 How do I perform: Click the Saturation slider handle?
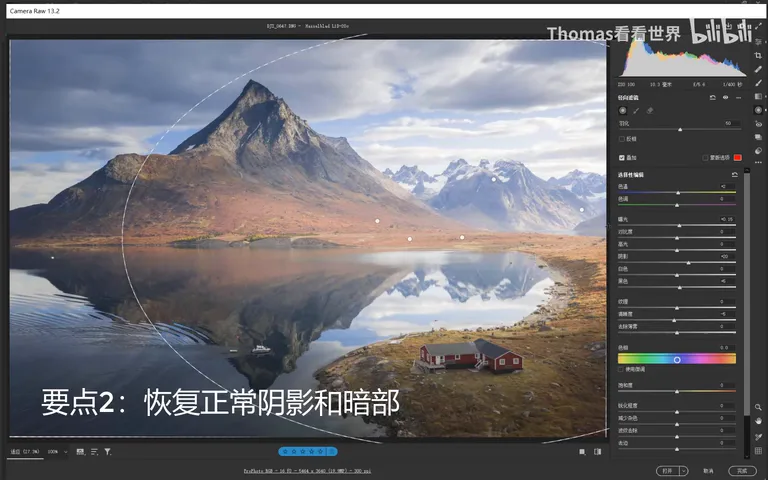[x=677, y=392]
